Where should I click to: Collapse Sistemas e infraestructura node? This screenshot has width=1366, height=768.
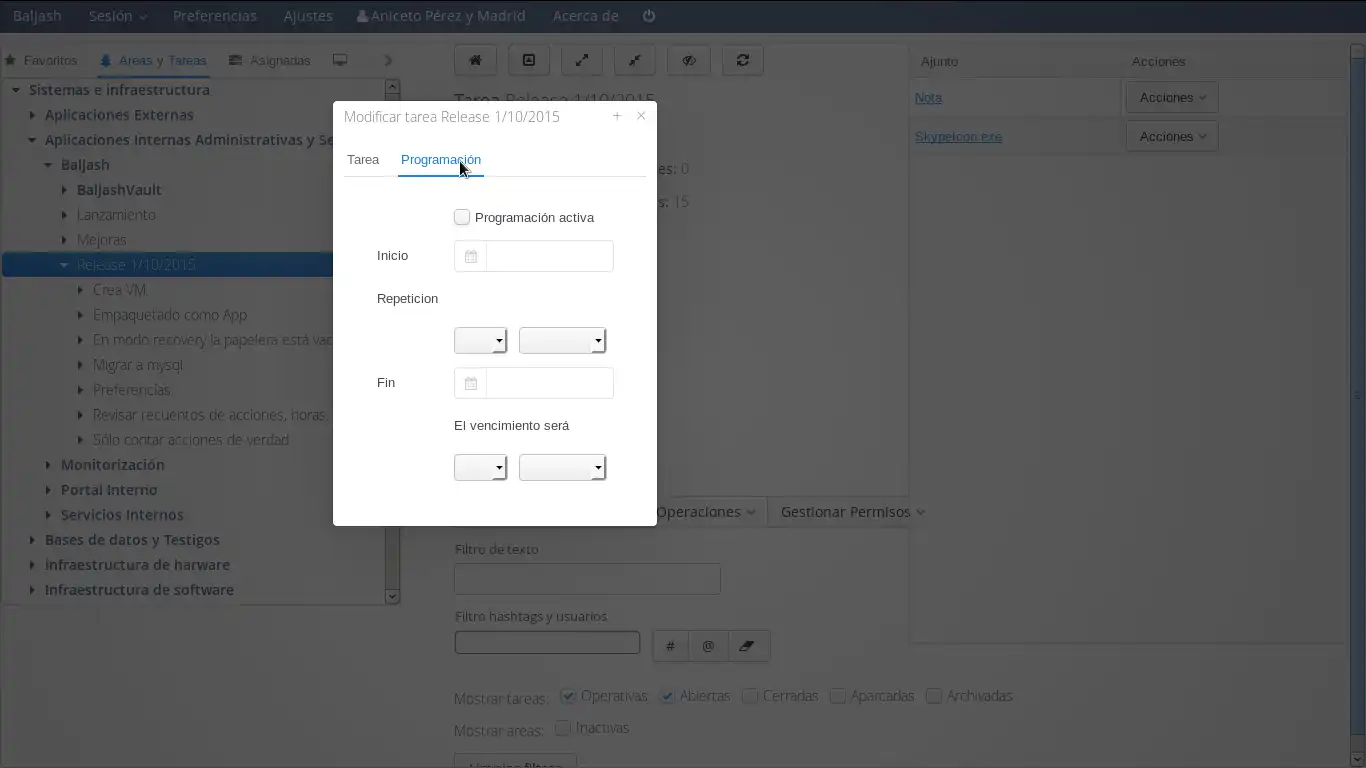coord(16,90)
